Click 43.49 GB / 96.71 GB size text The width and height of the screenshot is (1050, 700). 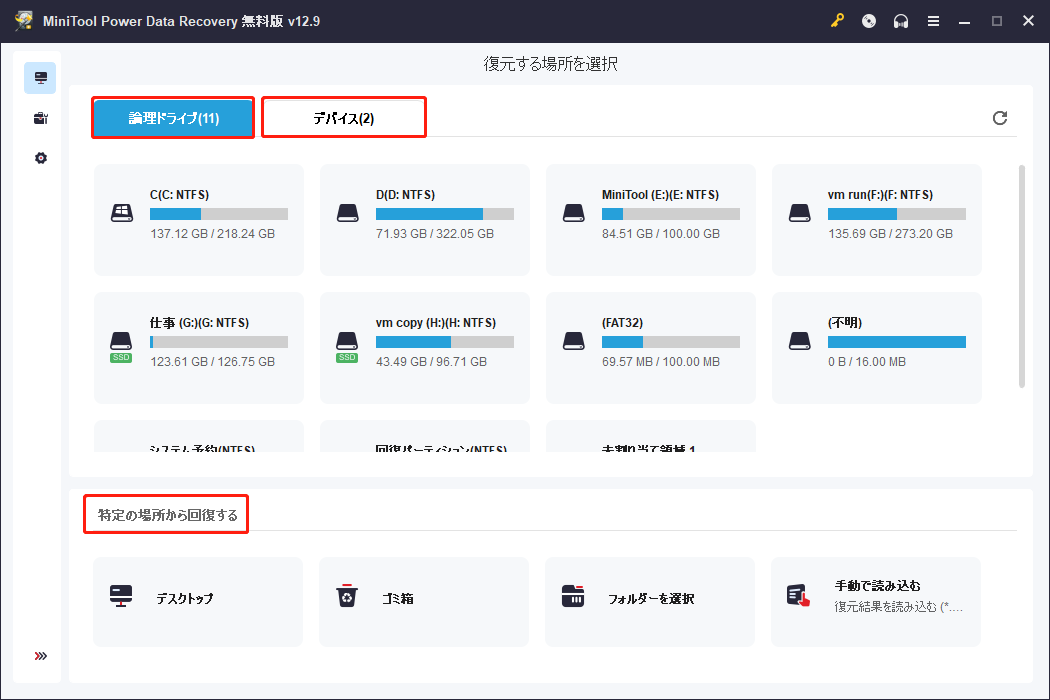click(x=431, y=362)
